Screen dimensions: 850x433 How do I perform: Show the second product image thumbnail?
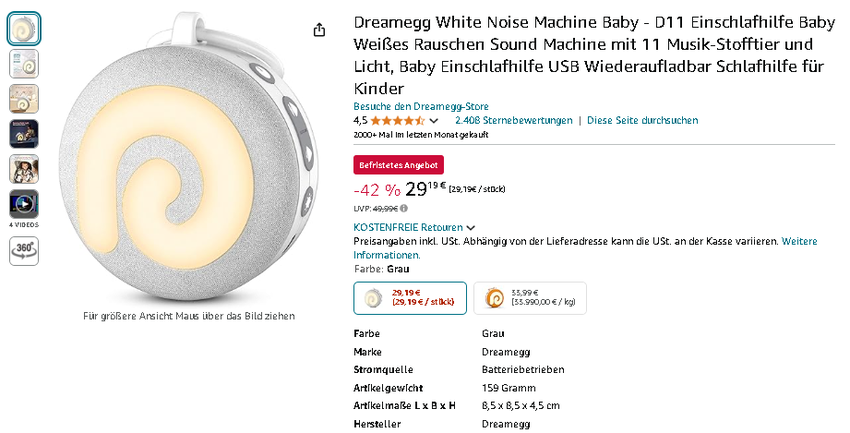point(24,64)
